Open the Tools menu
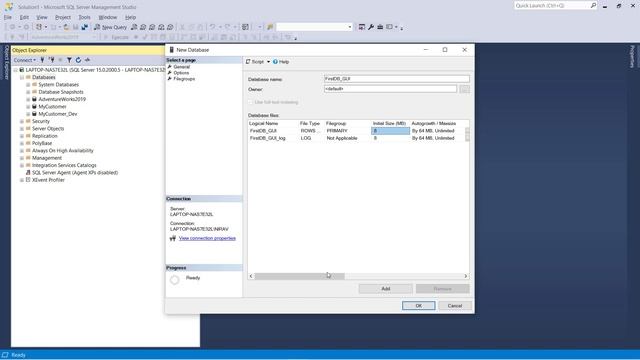 click(x=84, y=17)
